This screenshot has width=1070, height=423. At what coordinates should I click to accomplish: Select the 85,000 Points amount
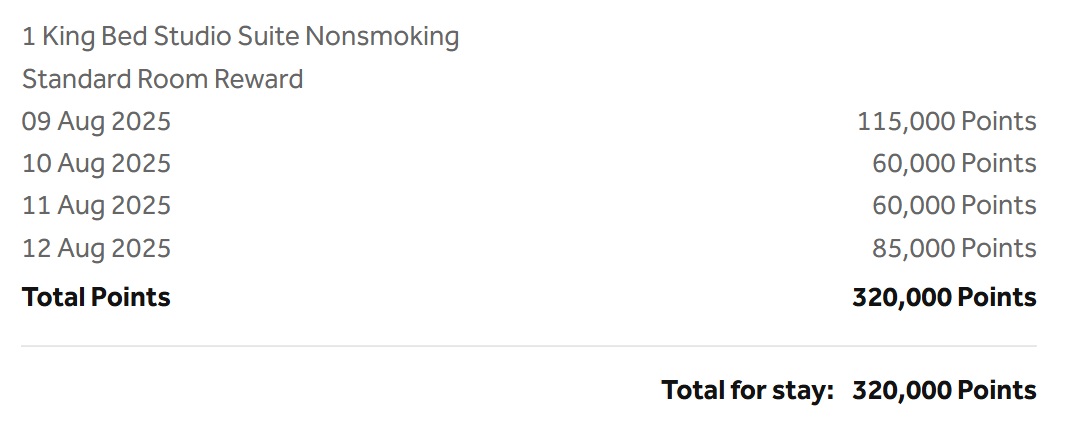tap(954, 248)
